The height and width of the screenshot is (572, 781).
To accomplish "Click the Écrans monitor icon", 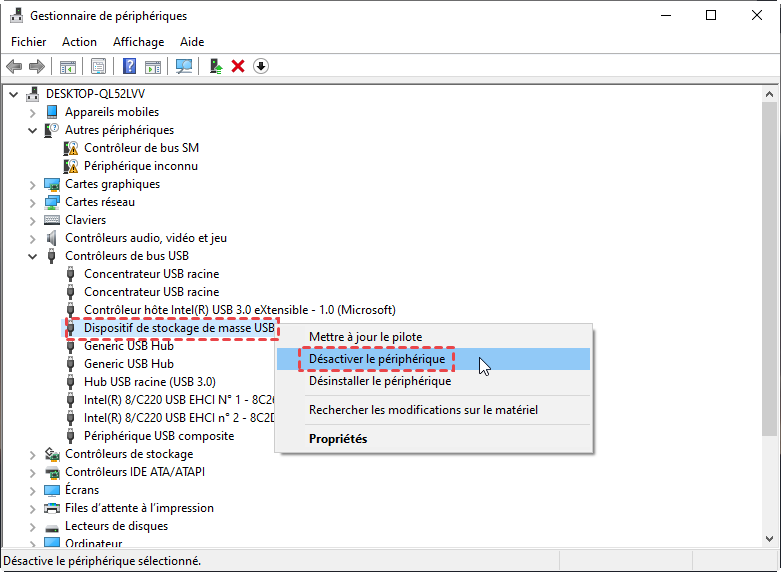I will pyautogui.click(x=52, y=490).
